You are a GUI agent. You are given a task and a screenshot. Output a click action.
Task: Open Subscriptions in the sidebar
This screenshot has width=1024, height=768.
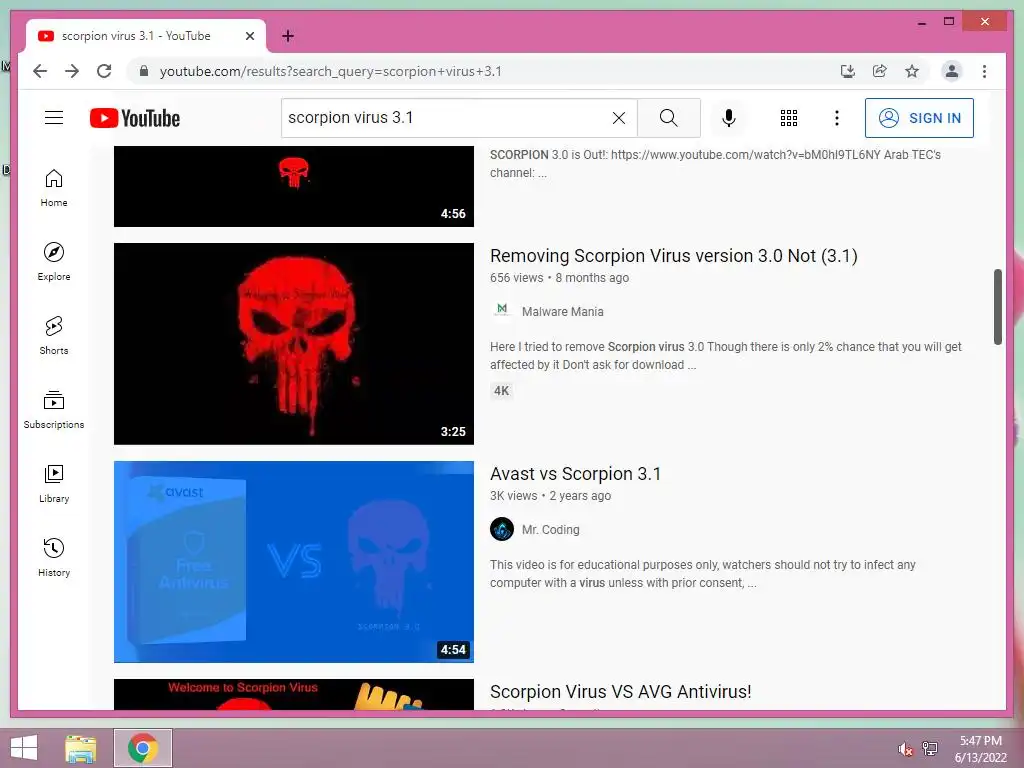click(54, 409)
